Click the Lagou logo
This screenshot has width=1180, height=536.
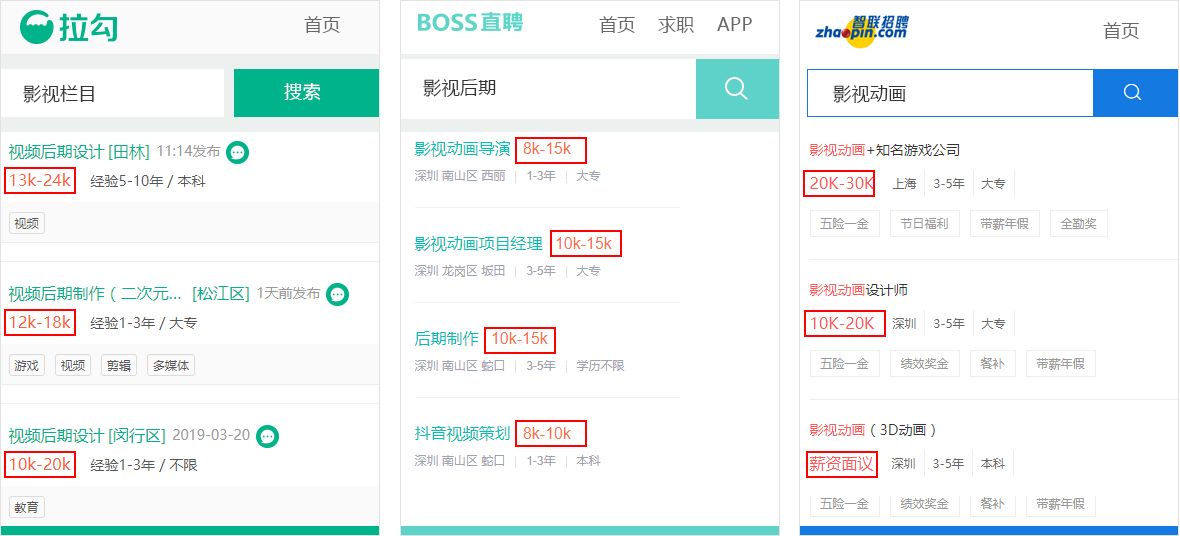[68, 27]
